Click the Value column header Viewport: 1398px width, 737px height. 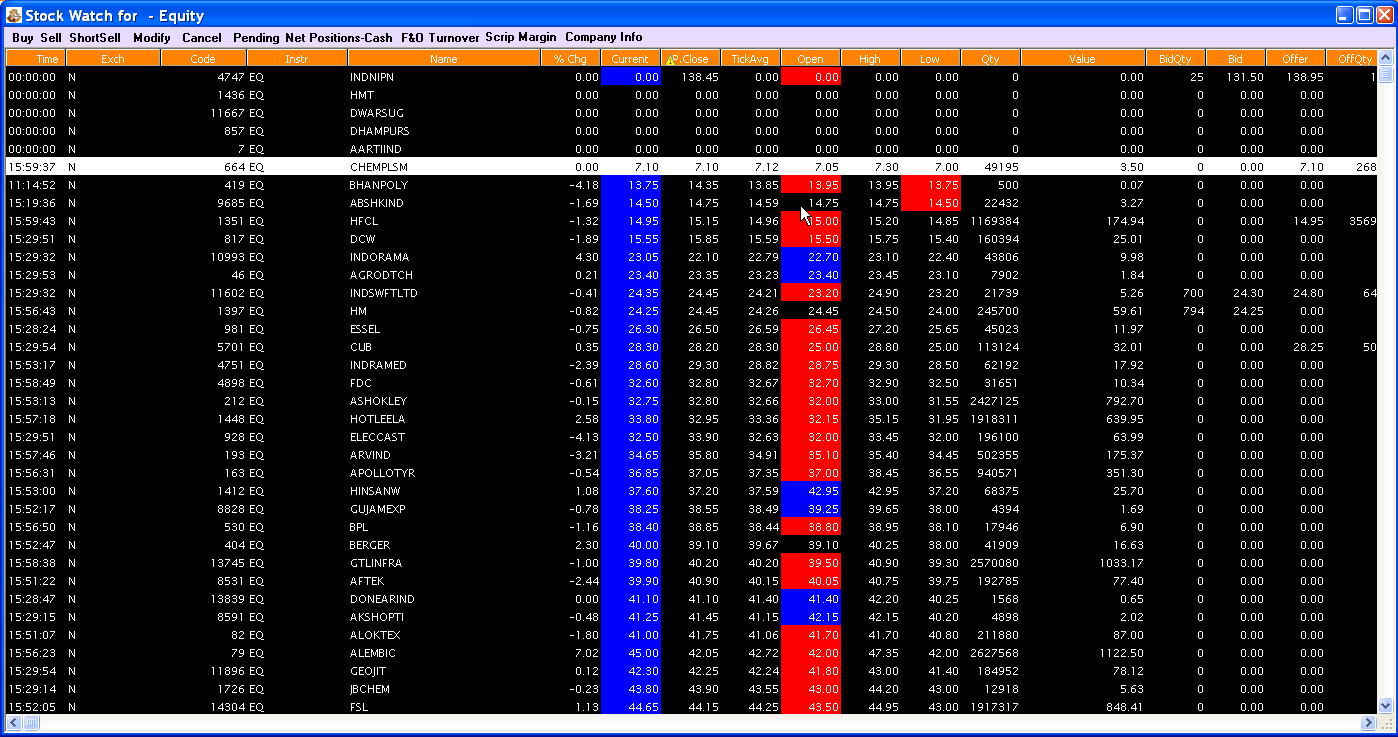(1082, 59)
